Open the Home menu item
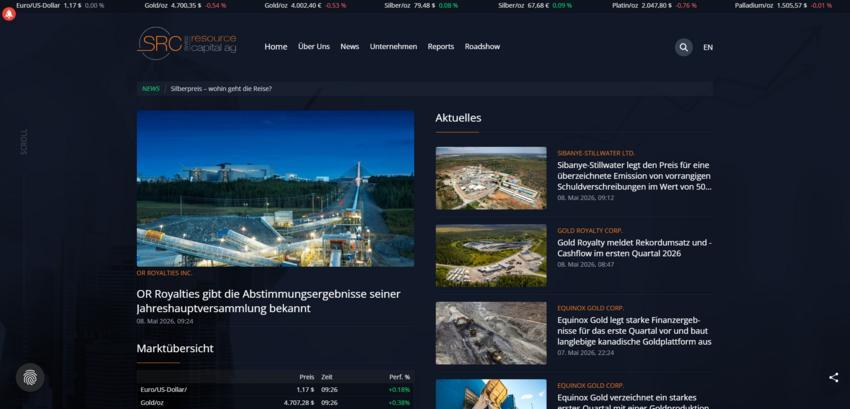This screenshot has height=409, width=850. click(276, 47)
